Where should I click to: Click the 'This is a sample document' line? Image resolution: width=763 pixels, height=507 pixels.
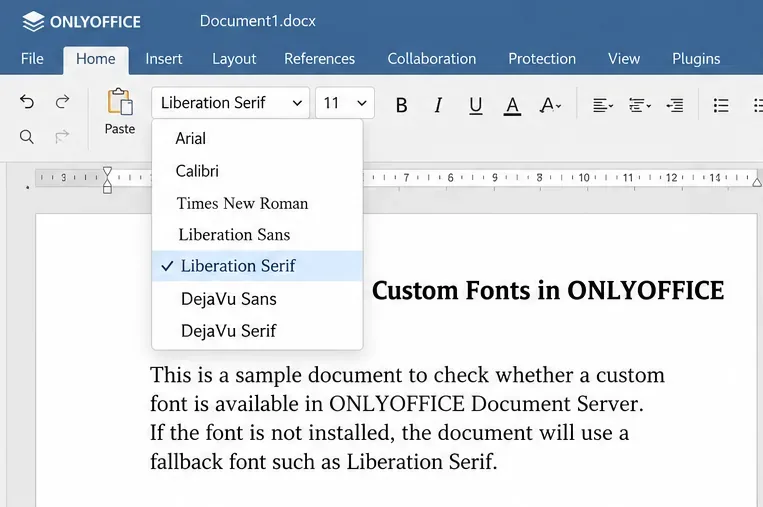tap(407, 375)
